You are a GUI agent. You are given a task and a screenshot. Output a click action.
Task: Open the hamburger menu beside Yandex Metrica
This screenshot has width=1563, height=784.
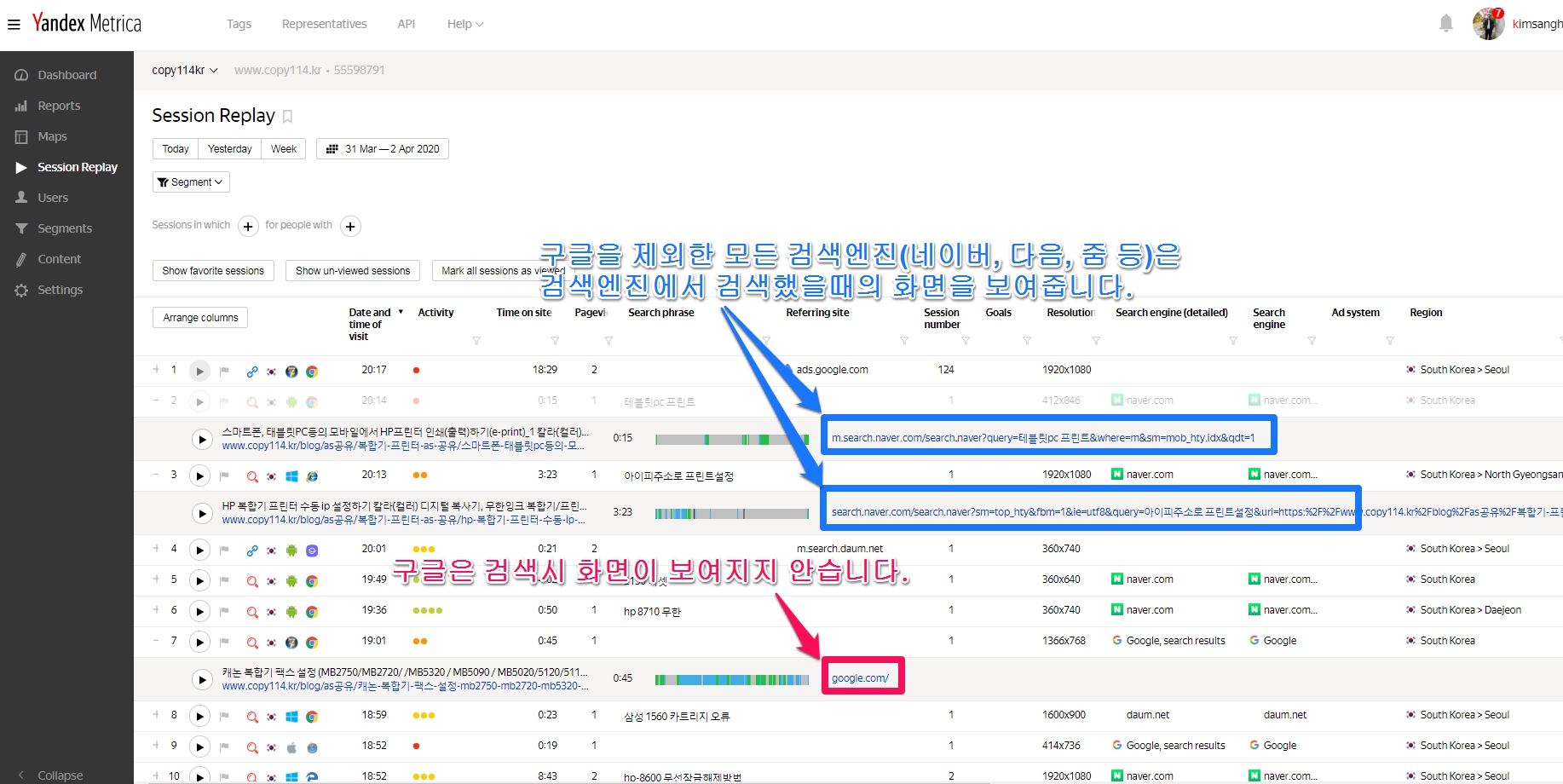coord(14,25)
